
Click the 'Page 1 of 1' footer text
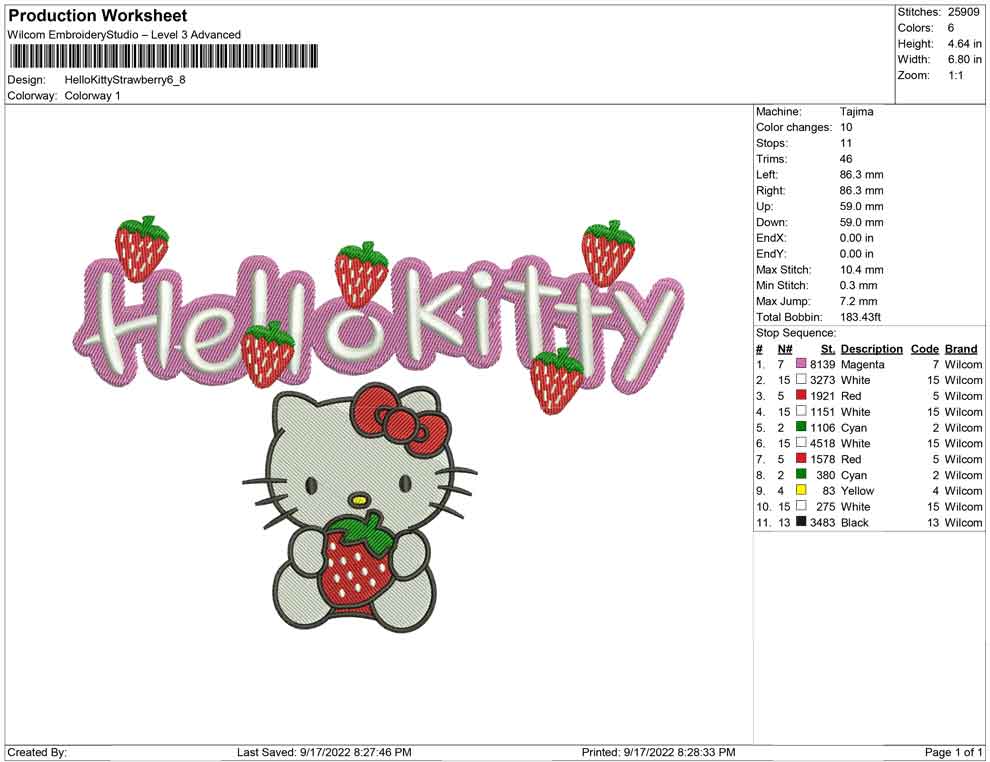pyautogui.click(x=953, y=752)
